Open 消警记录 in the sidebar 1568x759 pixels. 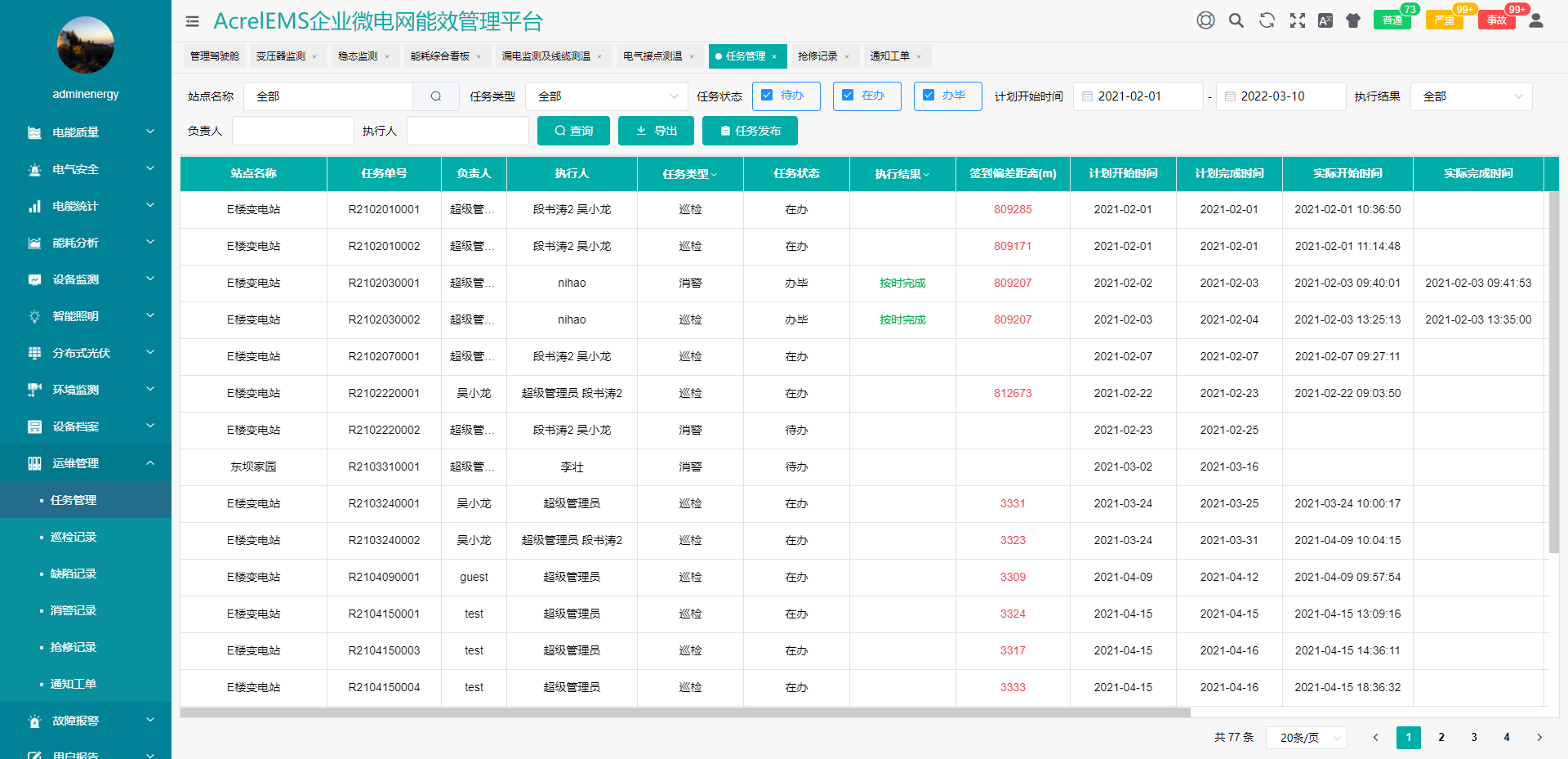click(86, 610)
